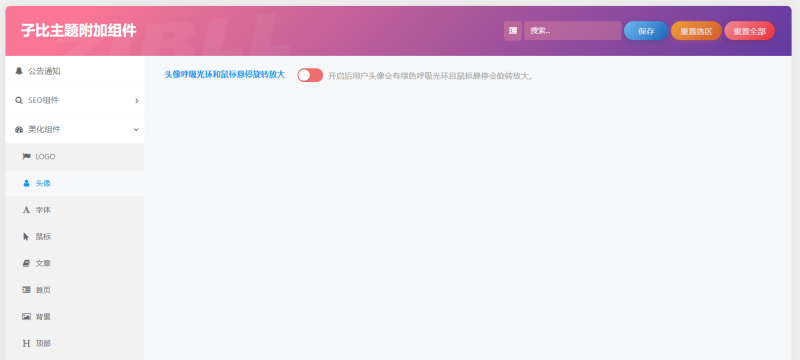Click the 重置全部 button

tap(749, 31)
